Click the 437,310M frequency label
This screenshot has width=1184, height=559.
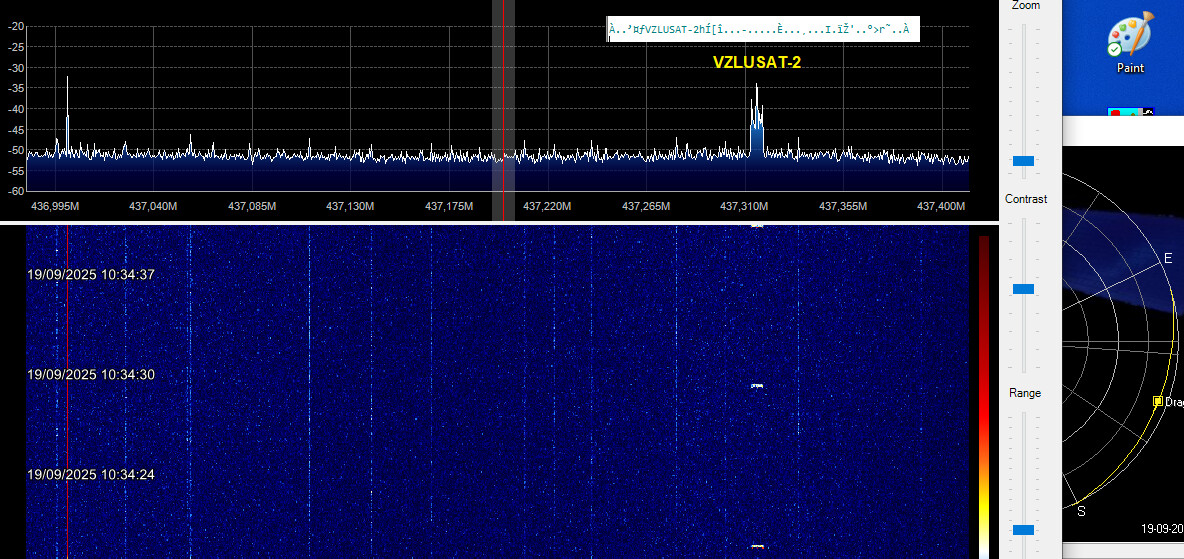click(x=744, y=207)
